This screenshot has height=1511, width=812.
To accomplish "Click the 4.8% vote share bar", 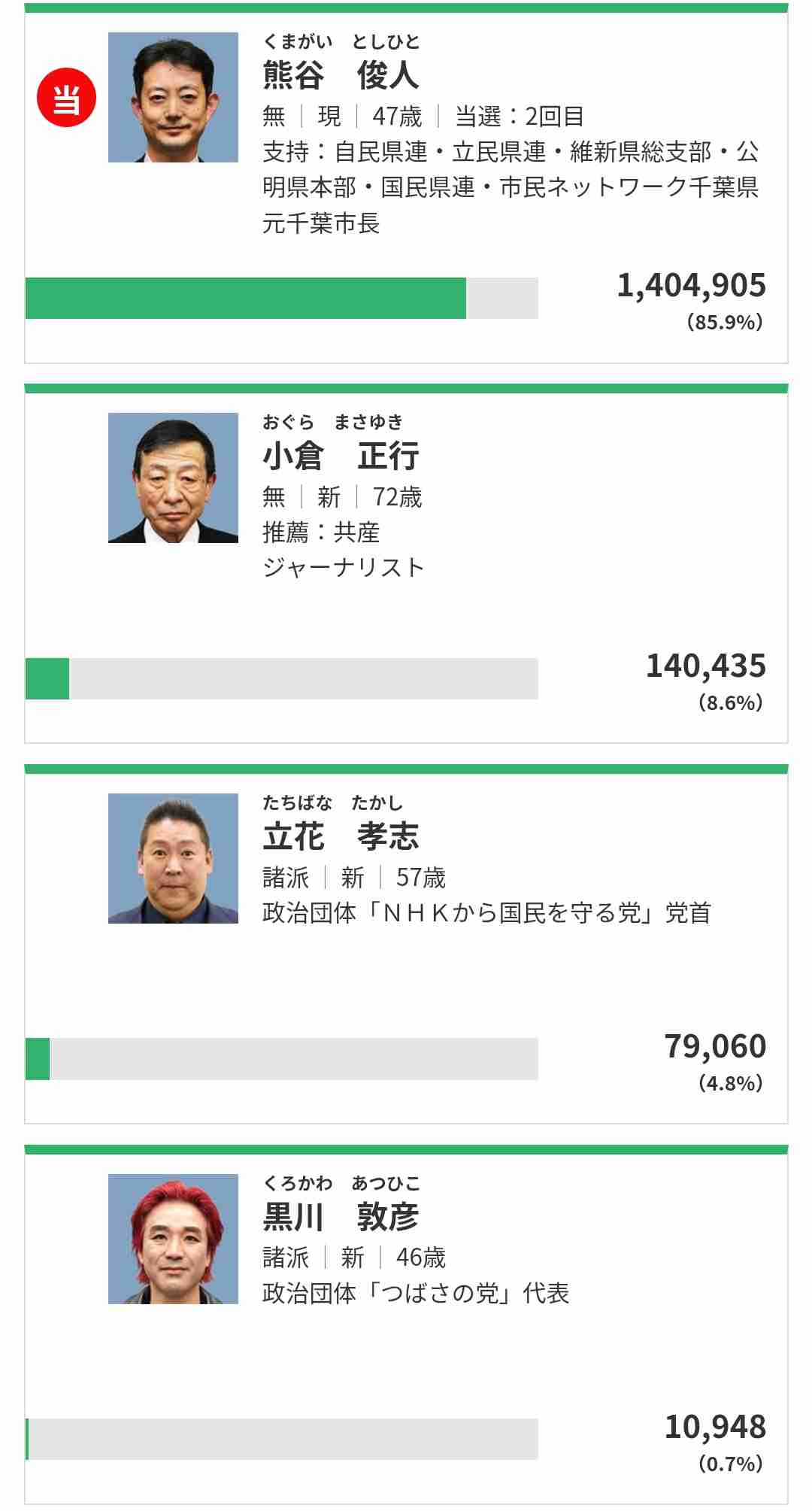I will 282,1059.
